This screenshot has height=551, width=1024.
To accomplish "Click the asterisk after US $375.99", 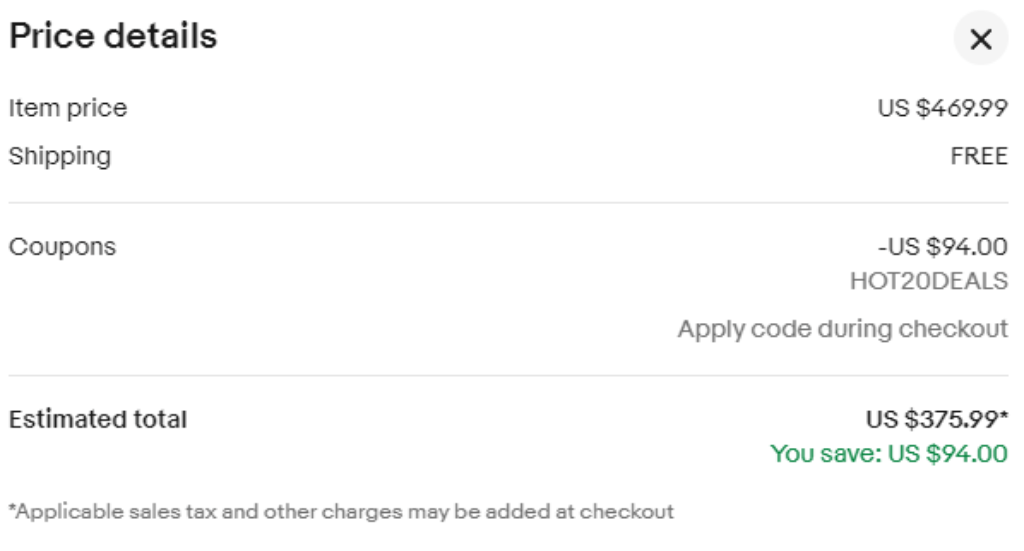I will point(1004,415).
